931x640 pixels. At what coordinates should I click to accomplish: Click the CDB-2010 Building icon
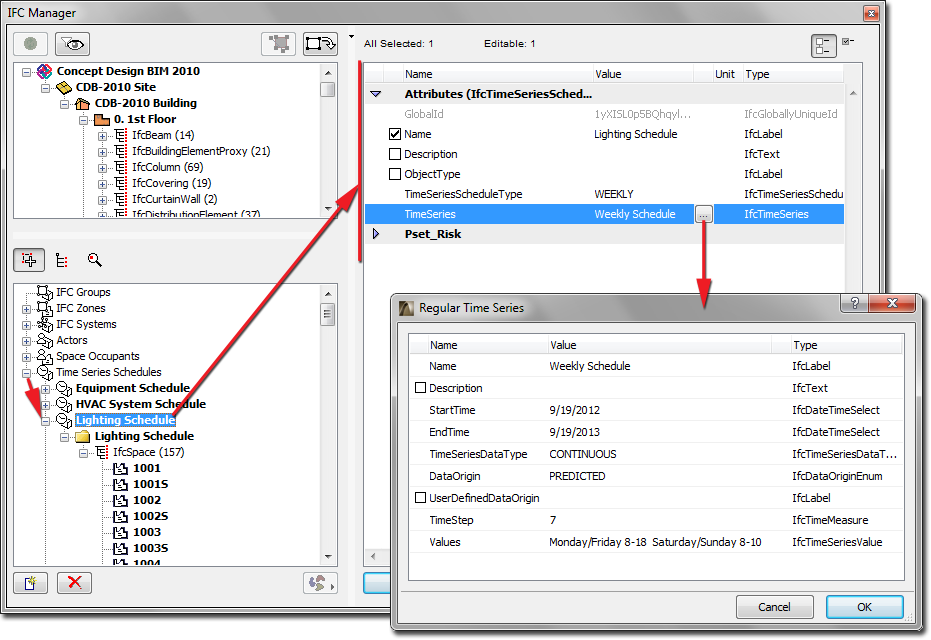point(83,103)
